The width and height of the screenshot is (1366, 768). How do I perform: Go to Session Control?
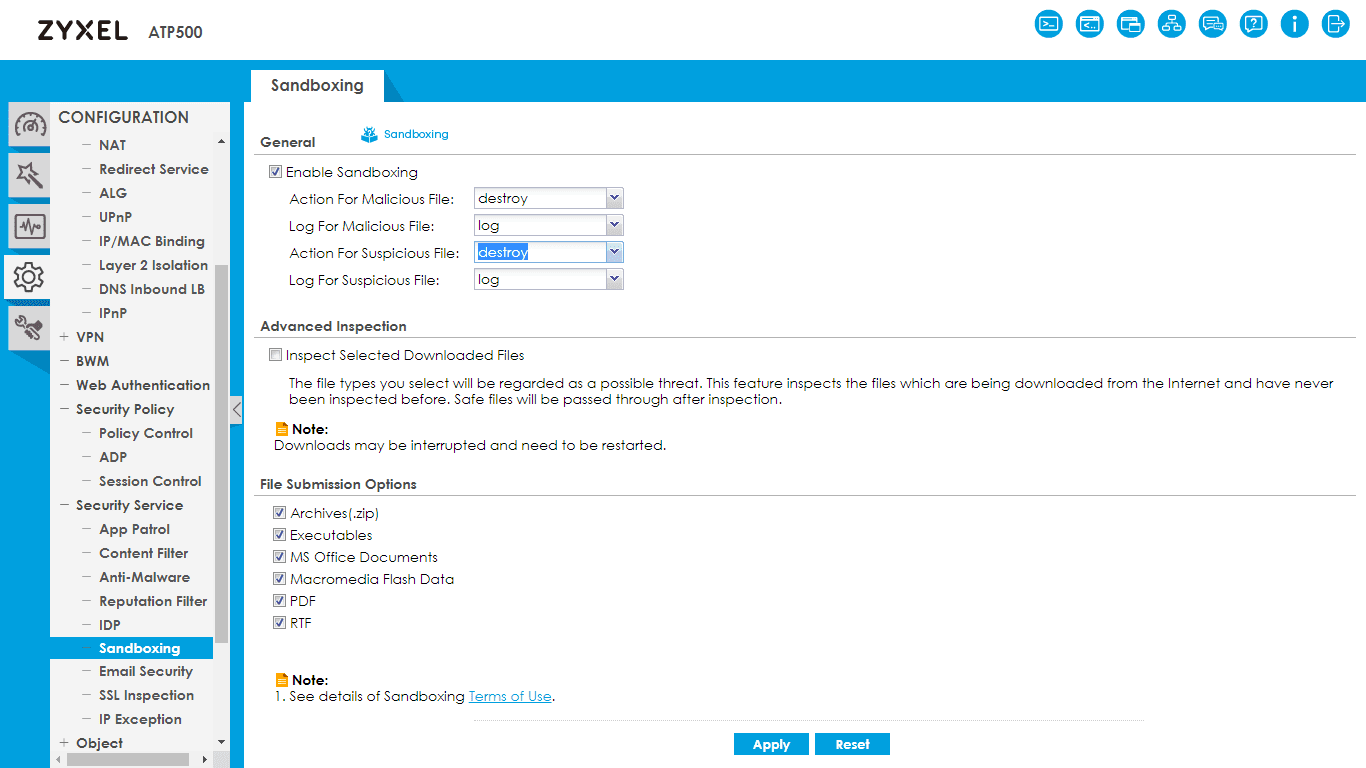151,481
